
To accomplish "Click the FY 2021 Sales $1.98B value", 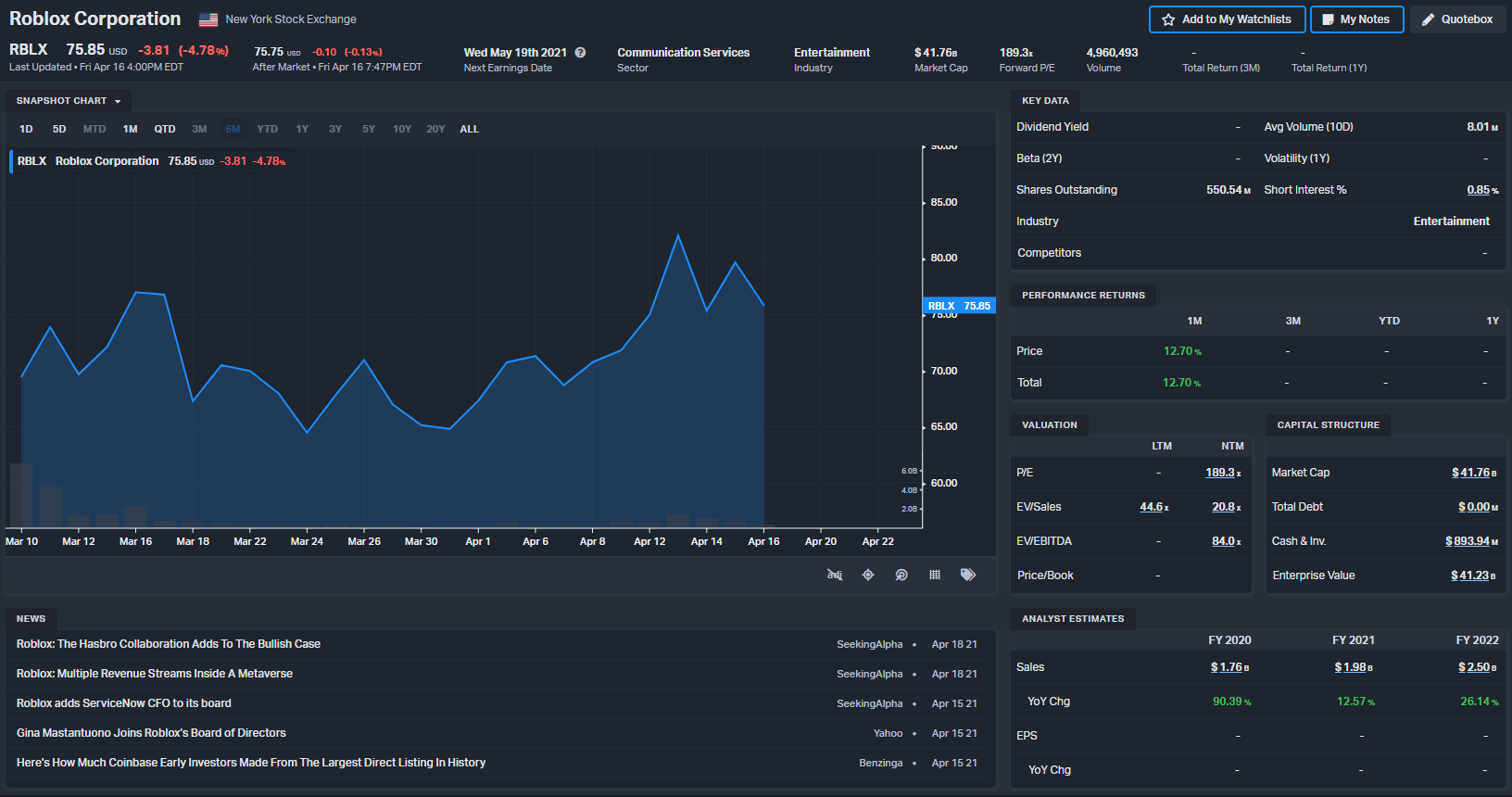I will 1351,667.
